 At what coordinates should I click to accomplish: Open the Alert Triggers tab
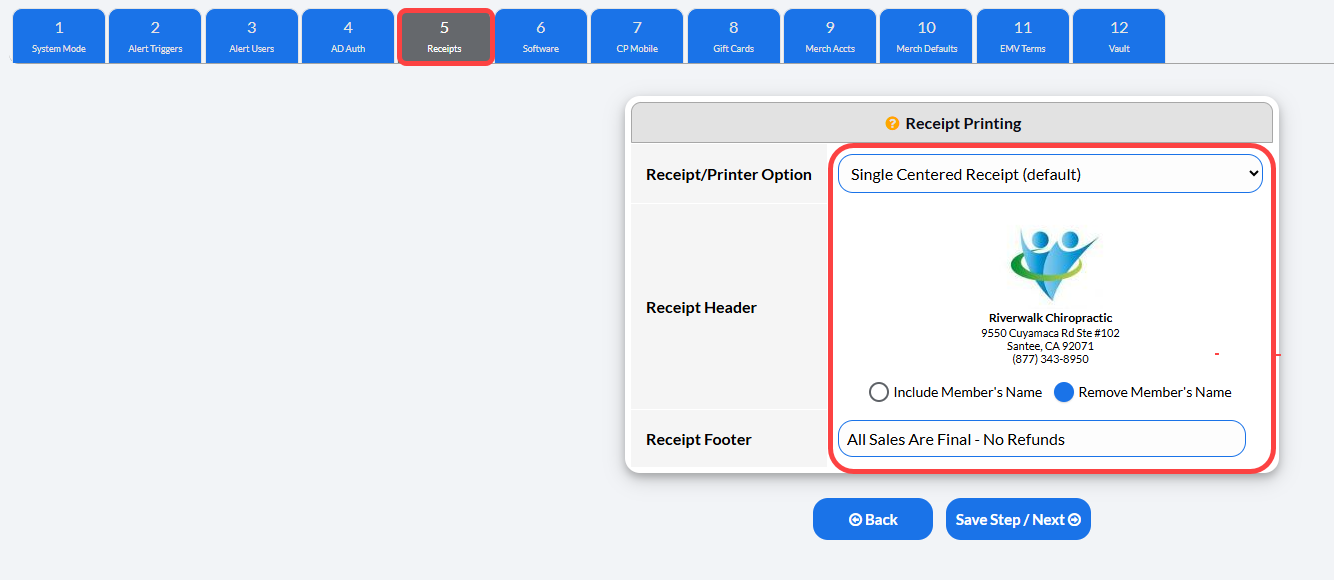155,36
